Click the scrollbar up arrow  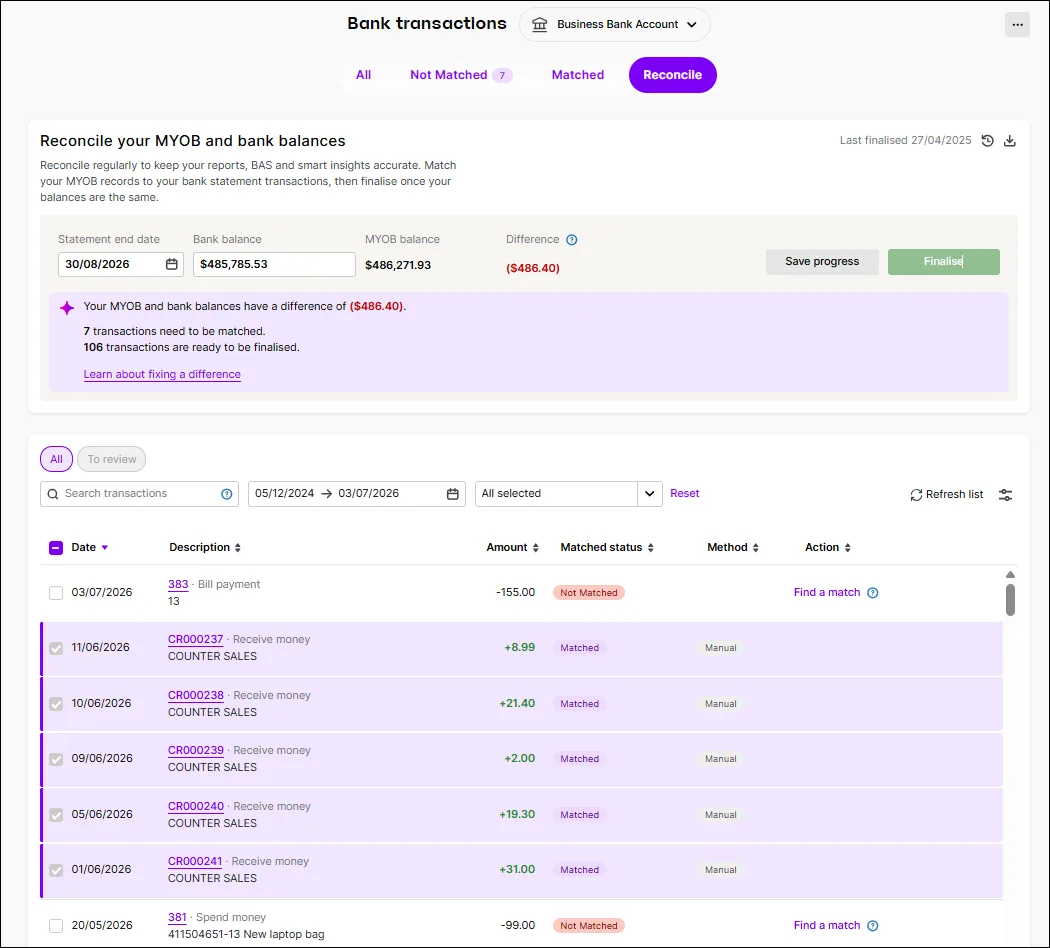click(x=1010, y=574)
